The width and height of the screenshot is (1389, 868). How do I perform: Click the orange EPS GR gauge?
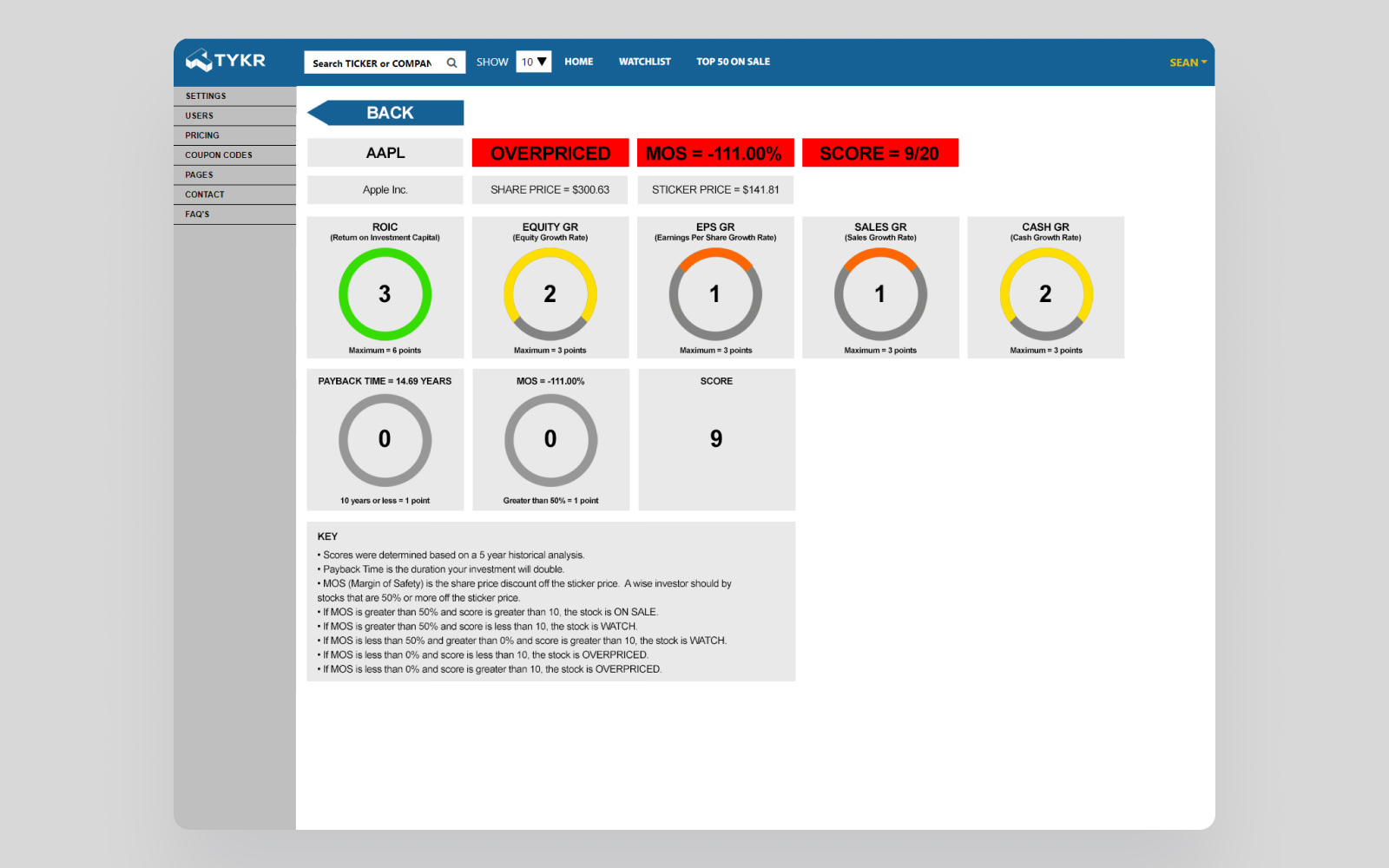715,294
